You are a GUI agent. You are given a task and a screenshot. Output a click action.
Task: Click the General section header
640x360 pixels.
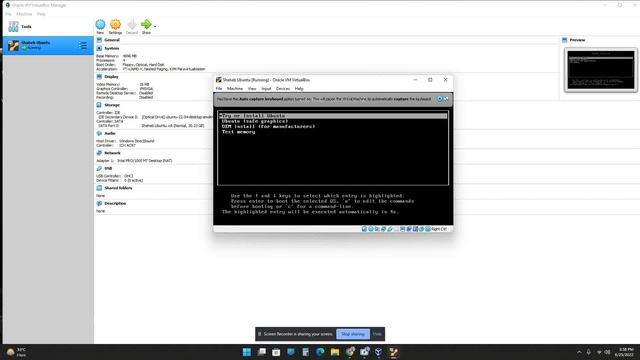[x=112, y=40]
